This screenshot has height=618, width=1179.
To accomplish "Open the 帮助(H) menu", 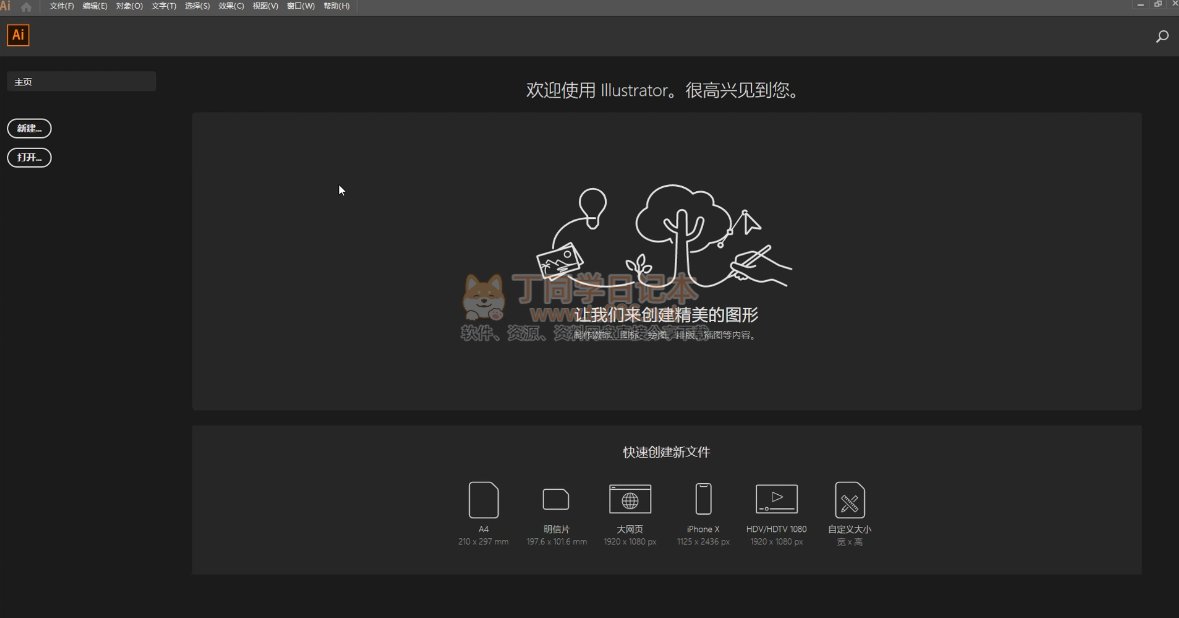I will pyautogui.click(x=336, y=6).
